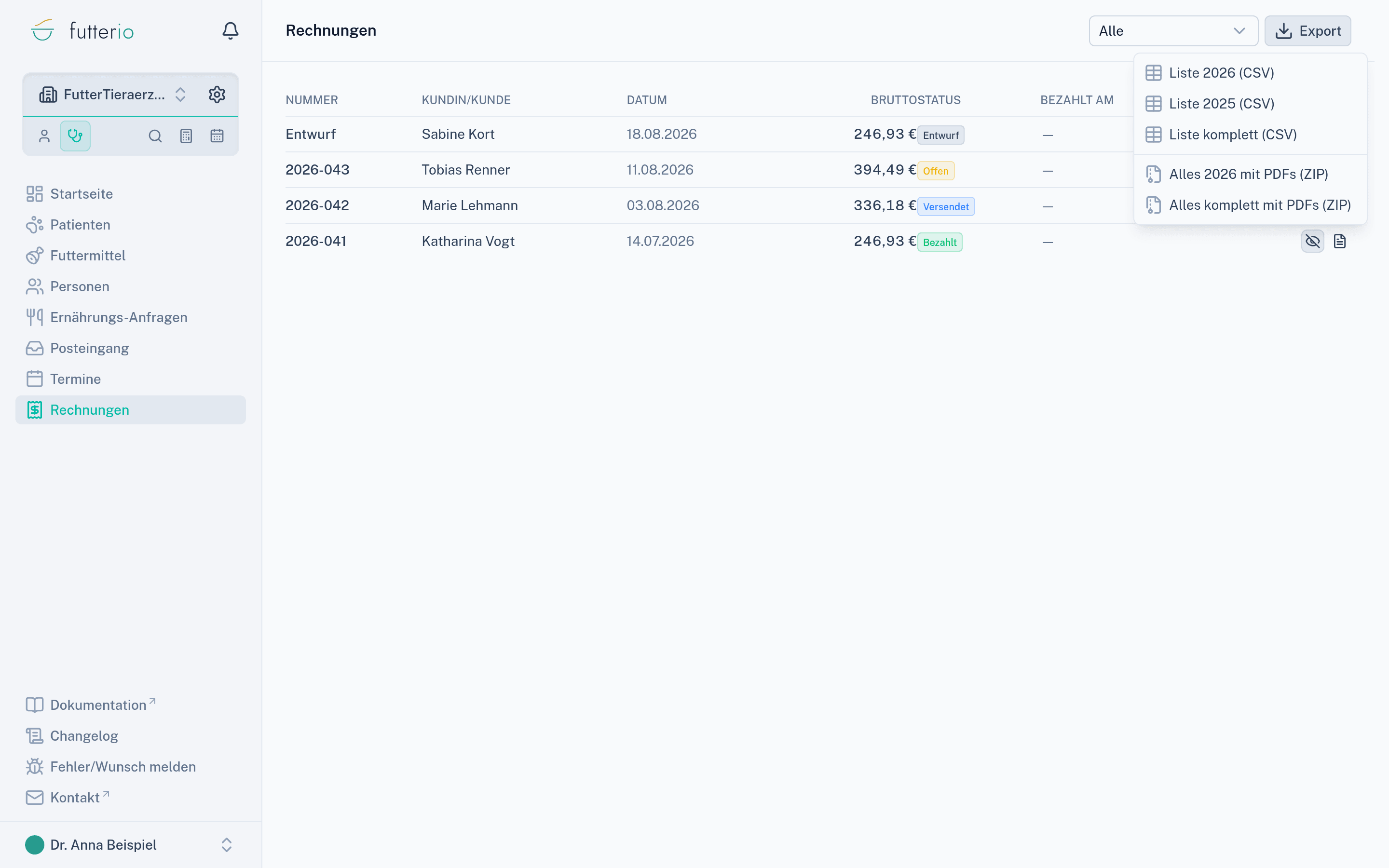Click the futterio logo
1389x868 pixels.
tap(82, 30)
